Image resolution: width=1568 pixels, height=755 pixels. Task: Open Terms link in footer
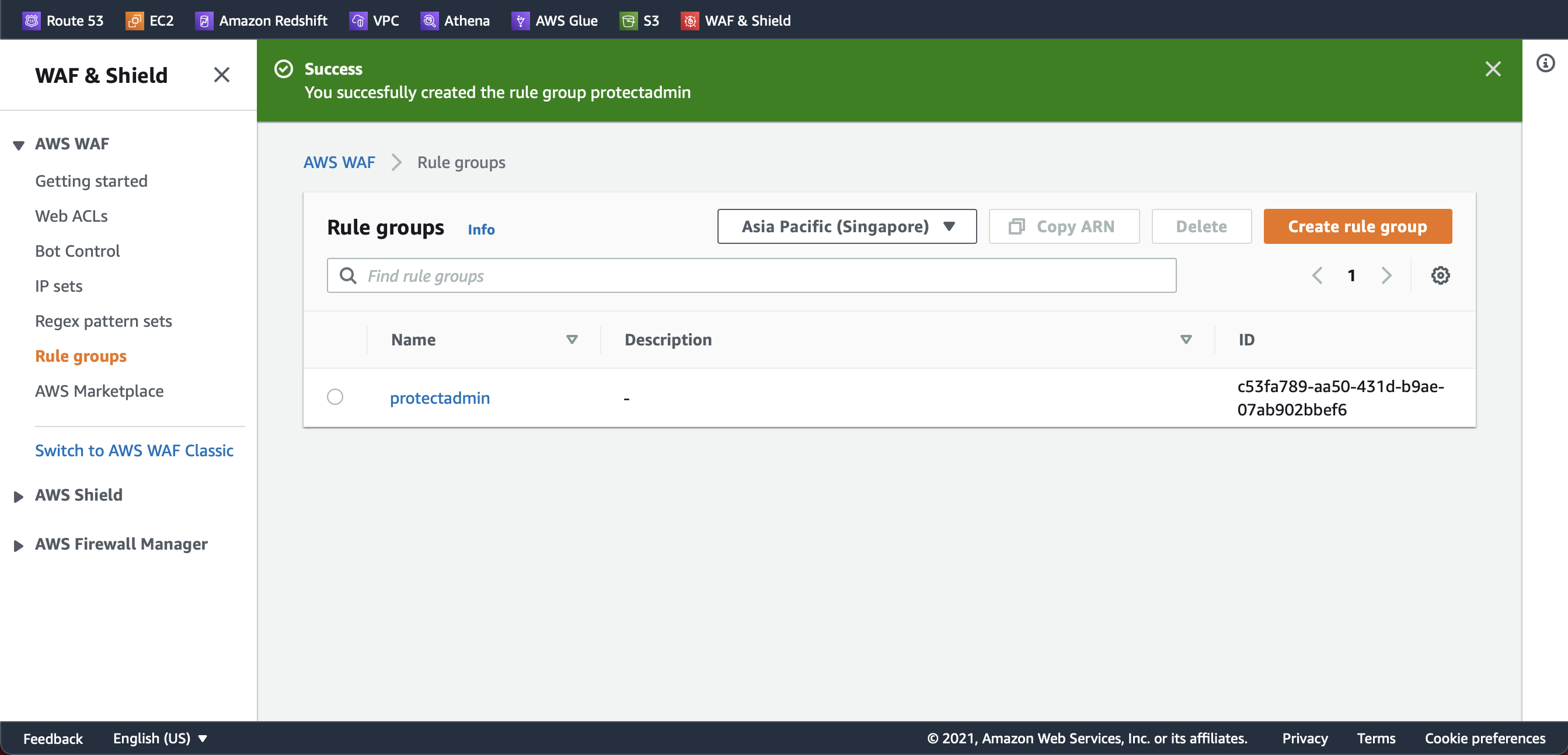click(x=1376, y=738)
